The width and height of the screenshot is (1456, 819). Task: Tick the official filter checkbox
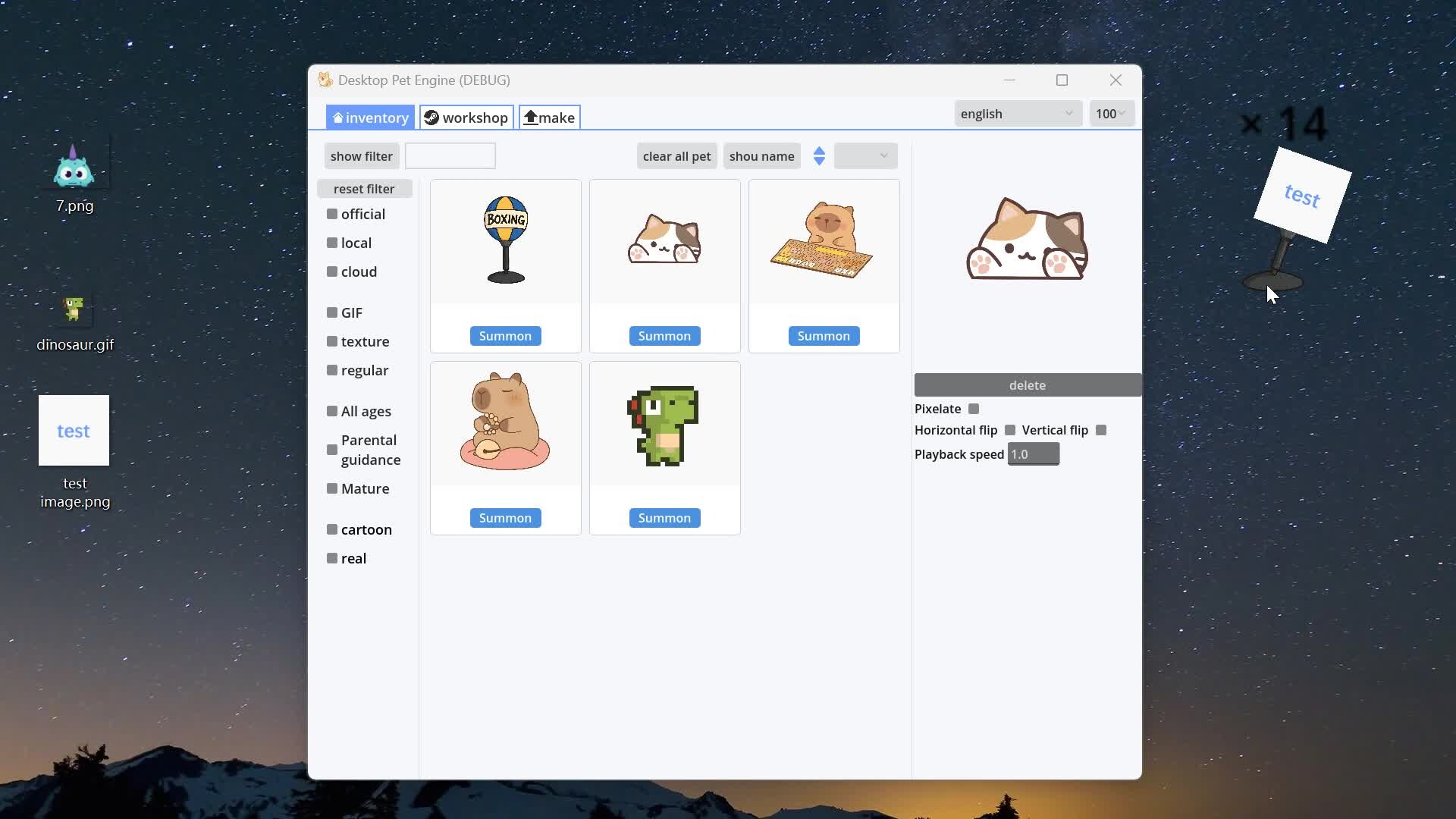(x=332, y=214)
